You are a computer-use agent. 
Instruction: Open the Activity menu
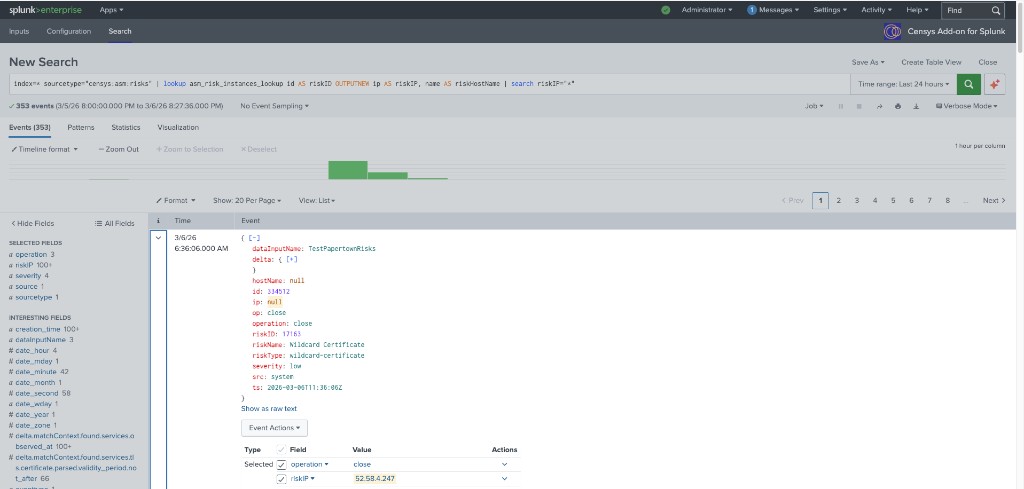click(876, 10)
